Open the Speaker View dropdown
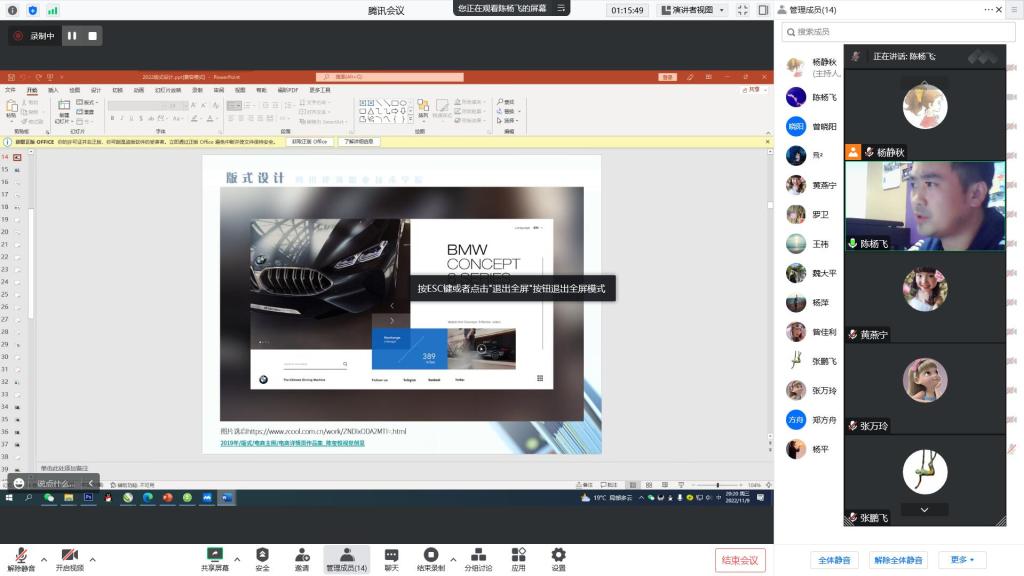 (x=693, y=10)
